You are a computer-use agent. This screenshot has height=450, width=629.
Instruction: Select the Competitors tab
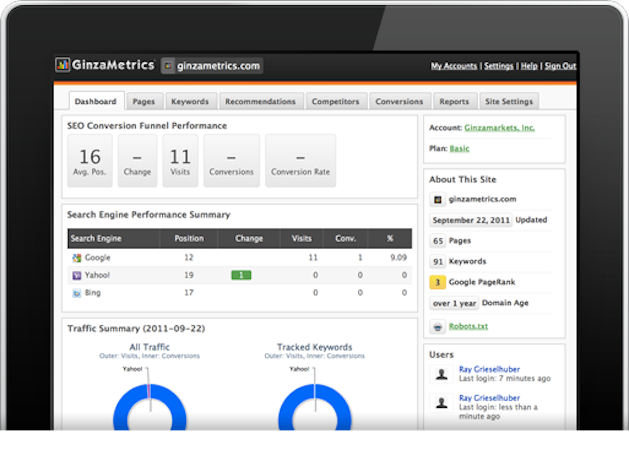pyautogui.click(x=336, y=101)
